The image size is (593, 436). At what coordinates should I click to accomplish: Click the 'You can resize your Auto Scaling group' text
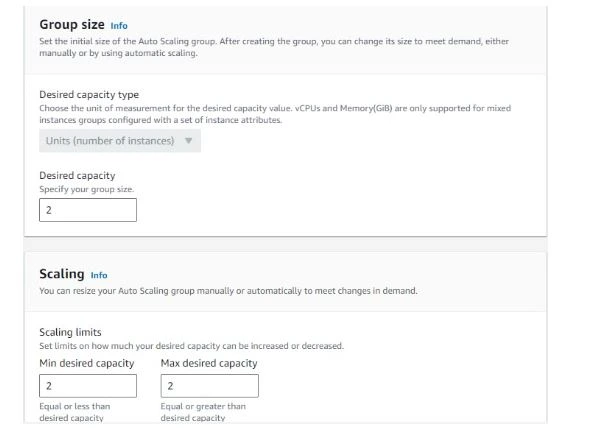click(x=228, y=291)
